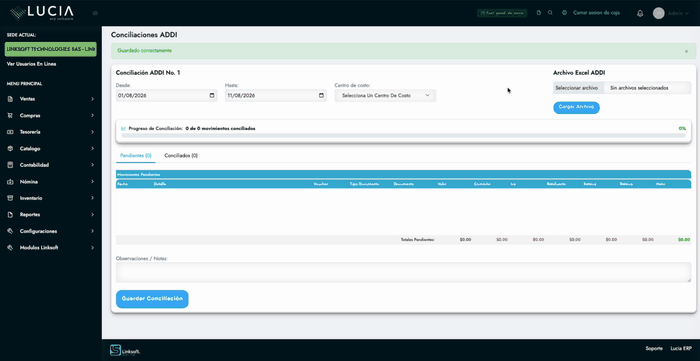Click the 0% progress percentage label
Image resolution: width=700 pixels, height=361 pixels.
click(x=682, y=129)
